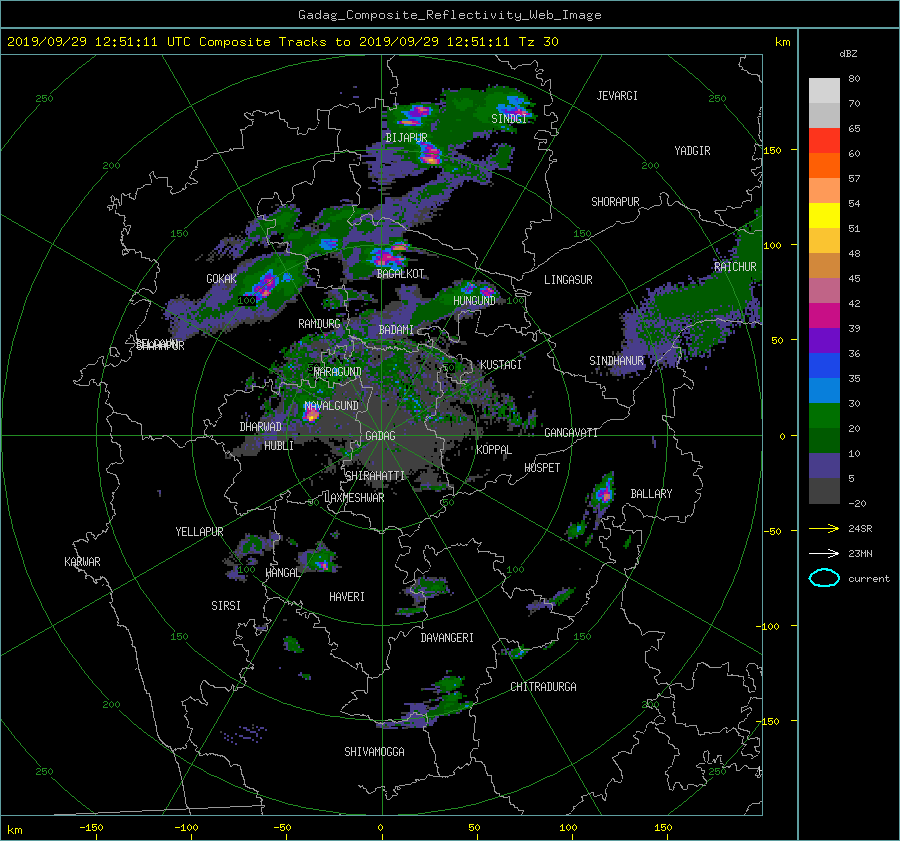Screen dimensions: 900x841
Task: Click the YELLAPUR city label
Action: pos(199,532)
